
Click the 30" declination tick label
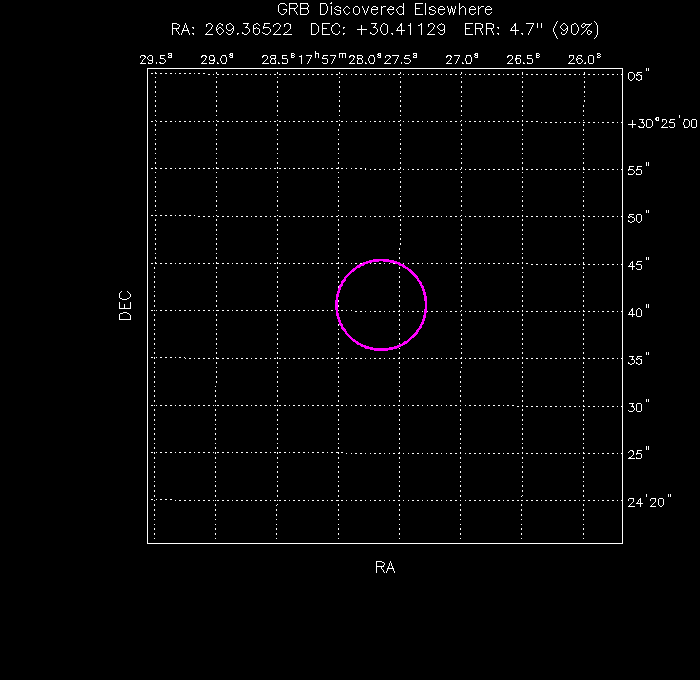pyautogui.click(x=638, y=406)
